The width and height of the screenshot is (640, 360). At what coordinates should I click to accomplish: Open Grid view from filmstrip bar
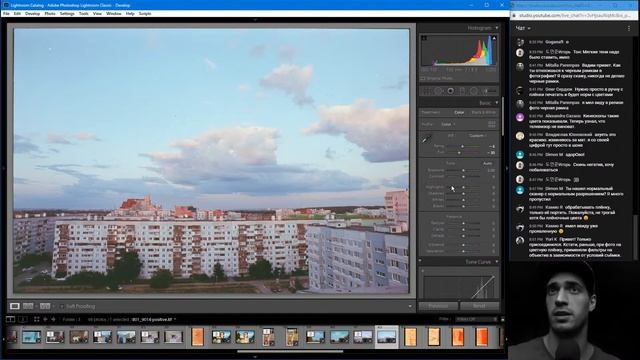(x=37, y=319)
